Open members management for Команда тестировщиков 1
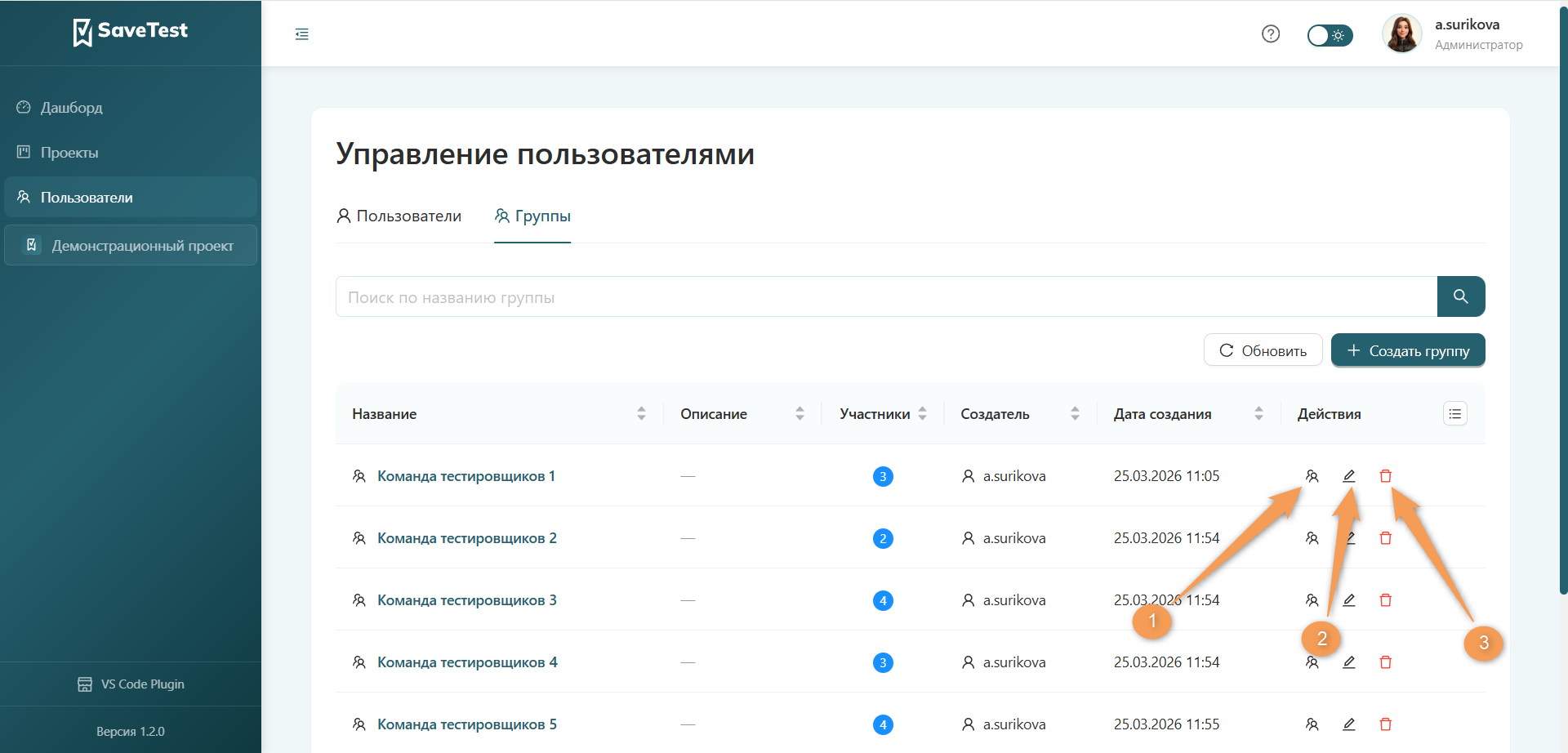This screenshot has height=753, width=1568. pyautogui.click(x=1312, y=475)
